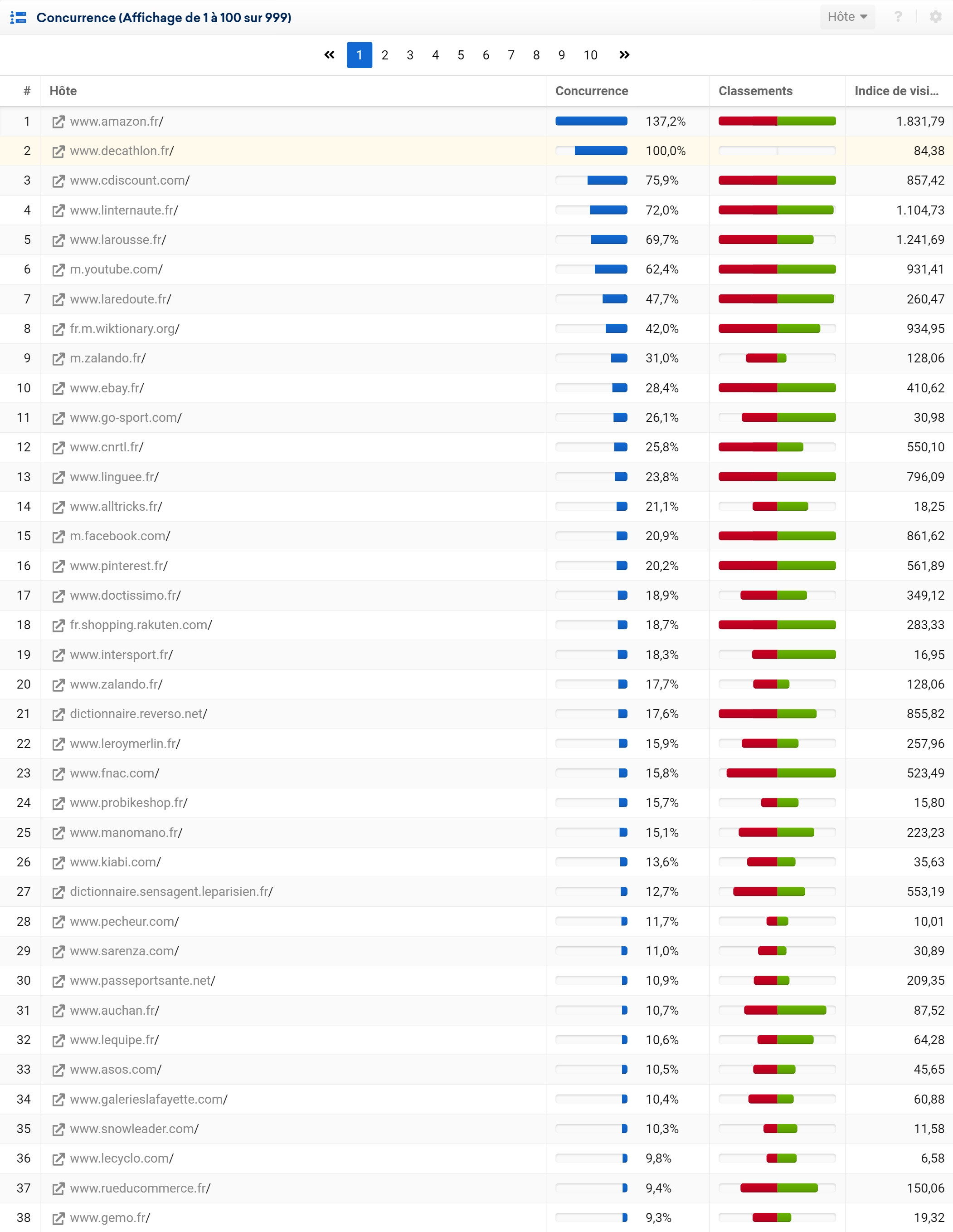Screen dimensions: 953x1232
Task: Click the www.rueducommerce.fr/ row text
Action: [141, 1188]
